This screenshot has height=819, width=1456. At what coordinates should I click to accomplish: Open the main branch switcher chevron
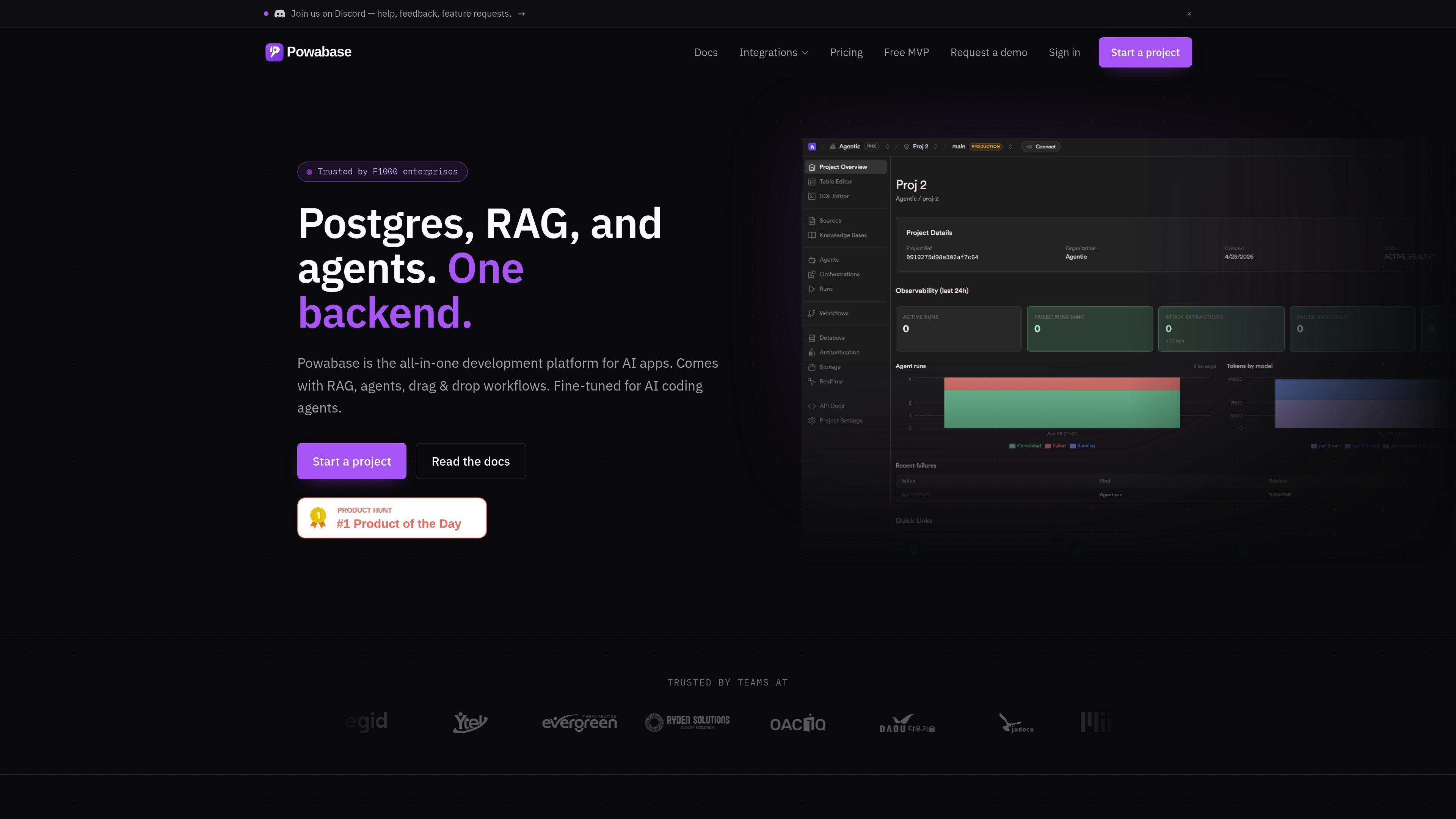[x=1010, y=146]
